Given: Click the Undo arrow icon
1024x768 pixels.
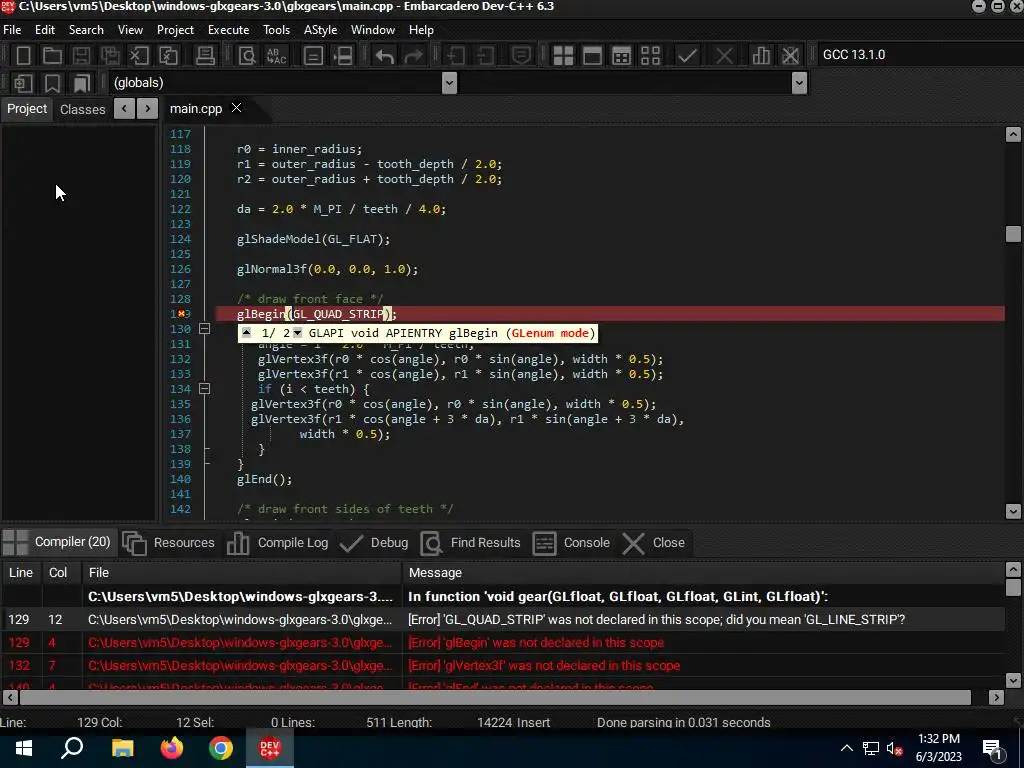Looking at the screenshot, I should click(x=384, y=56).
